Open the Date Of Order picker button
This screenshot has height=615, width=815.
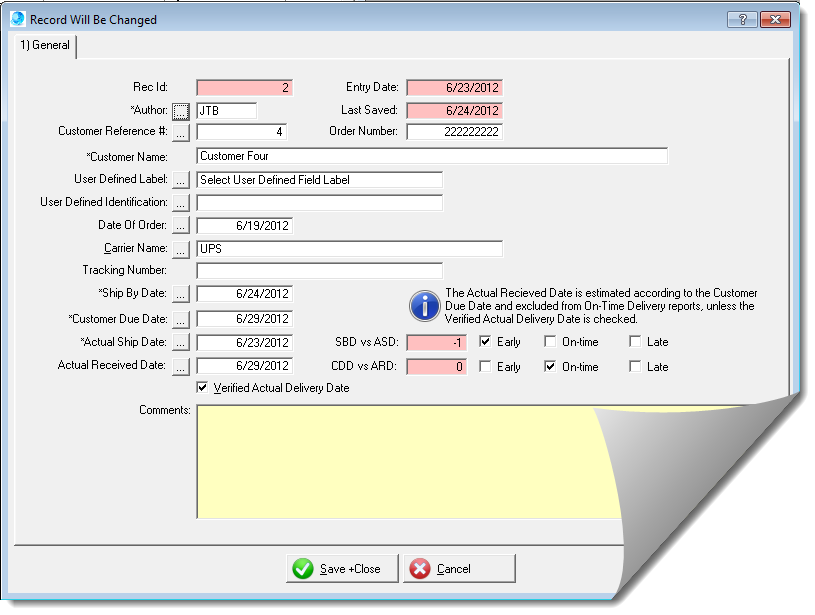tap(181, 226)
